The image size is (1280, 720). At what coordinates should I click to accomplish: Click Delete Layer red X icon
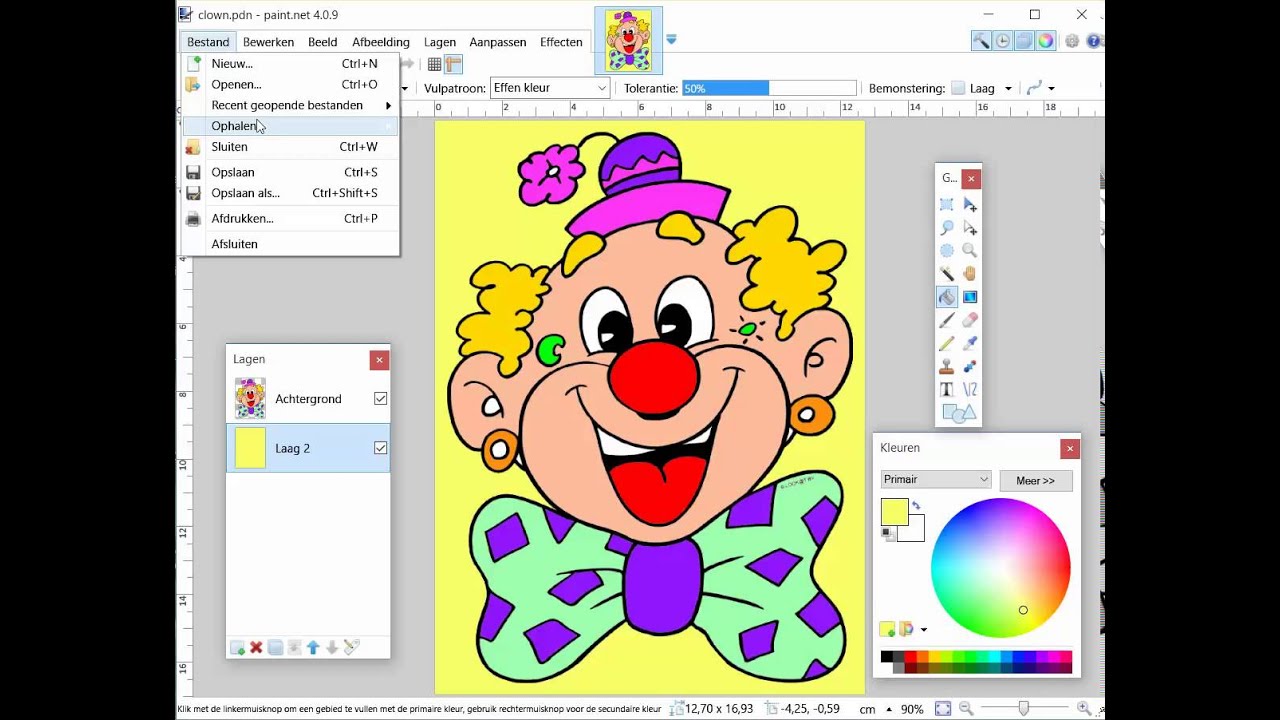(x=256, y=648)
